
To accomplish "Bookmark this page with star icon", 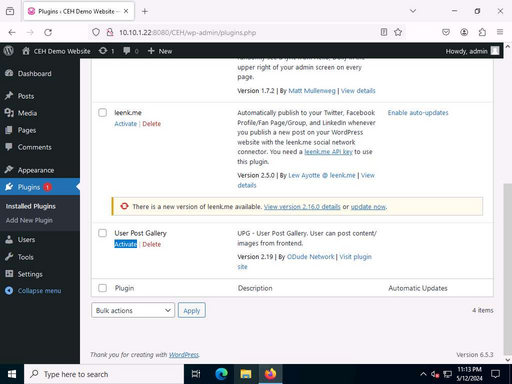I will (398, 32).
